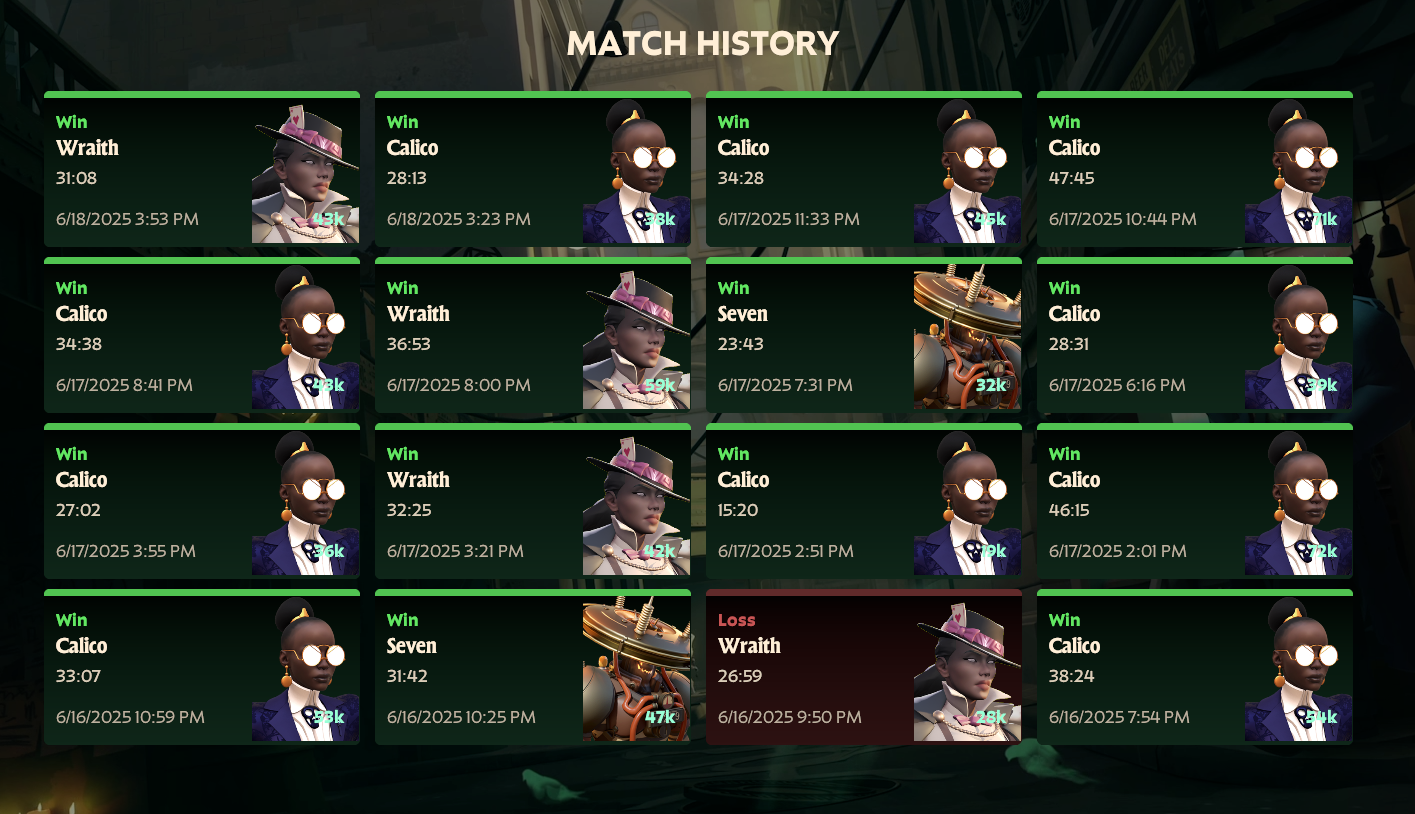This screenshot has width=1415, height=814.
Task: Click Wraith portrait in 6/18/2025 3:53 PM match
Action: [305, 172]
